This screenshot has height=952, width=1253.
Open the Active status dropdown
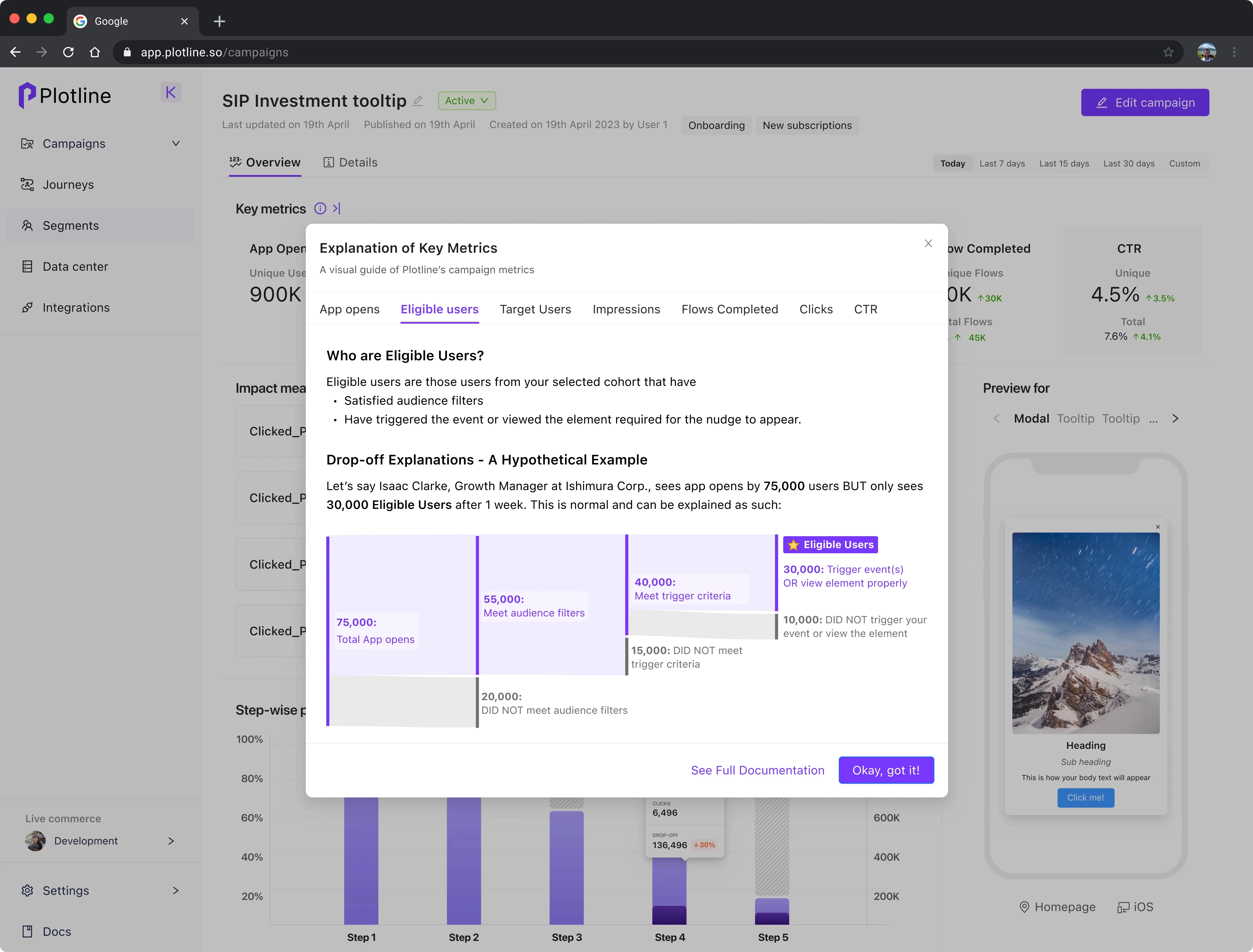(466, 101)
